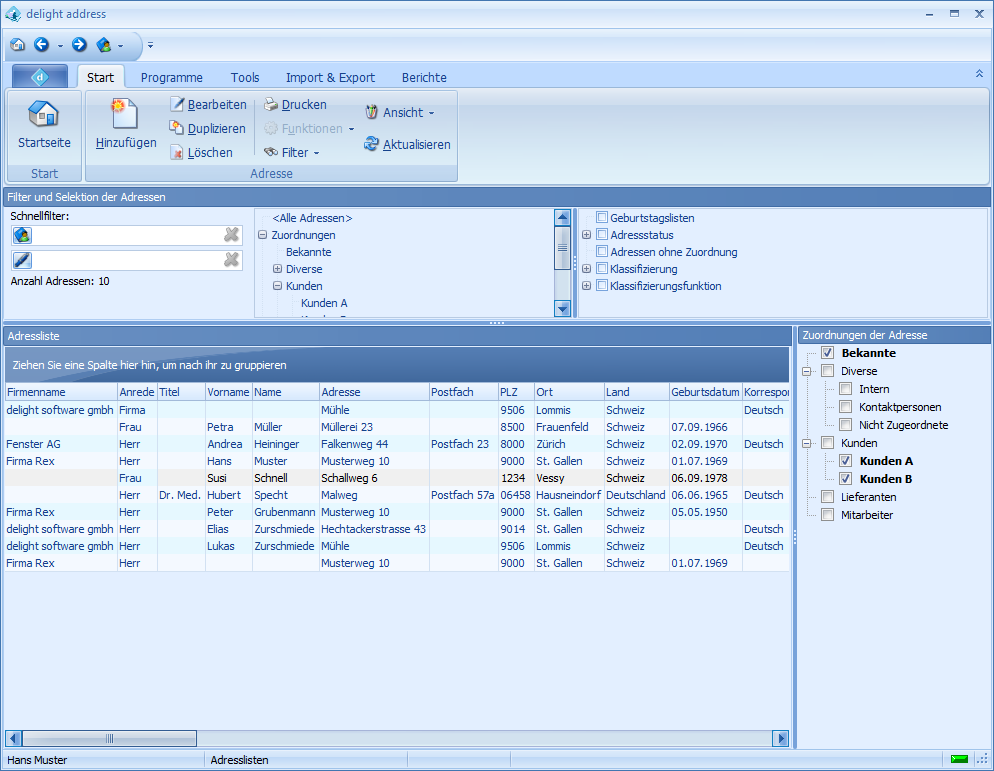Viewport: 994px width, 771px height.
Task: Check the Geburtstagslisten checkbox
Action: pos(602,218)
